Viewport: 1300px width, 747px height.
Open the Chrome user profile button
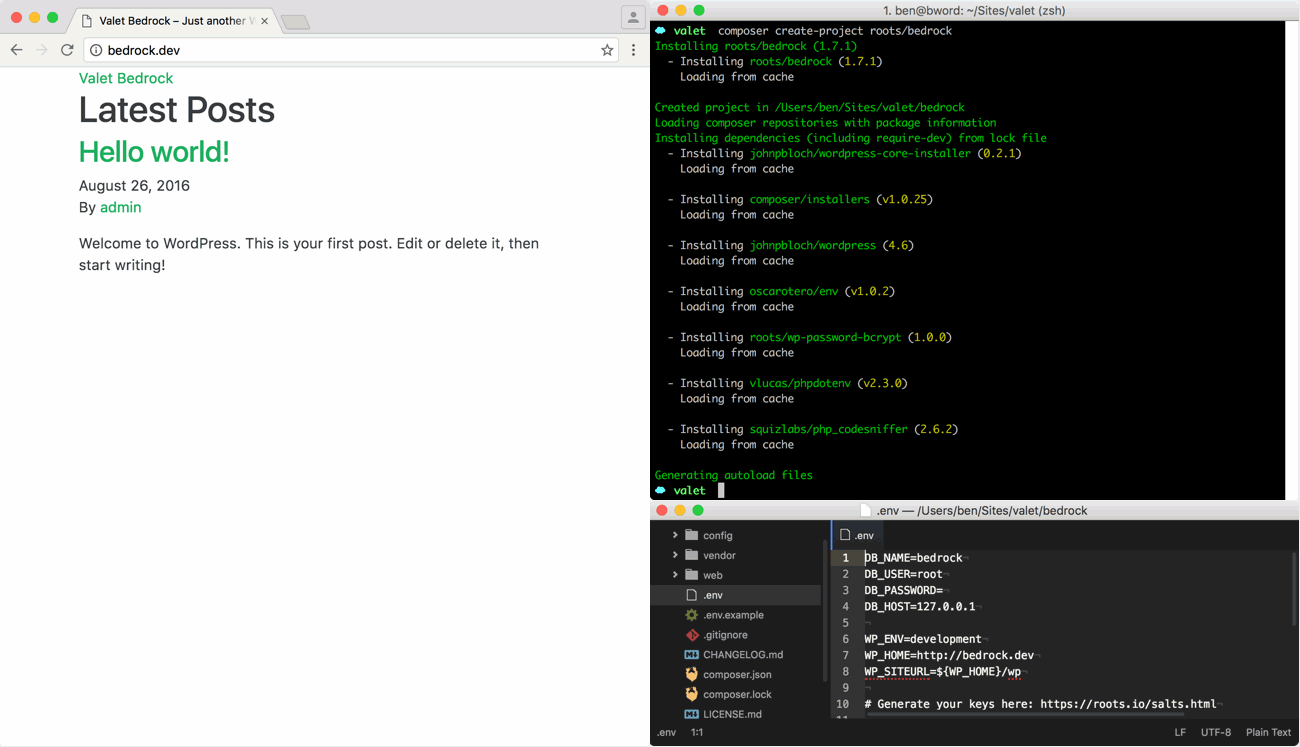633,17
